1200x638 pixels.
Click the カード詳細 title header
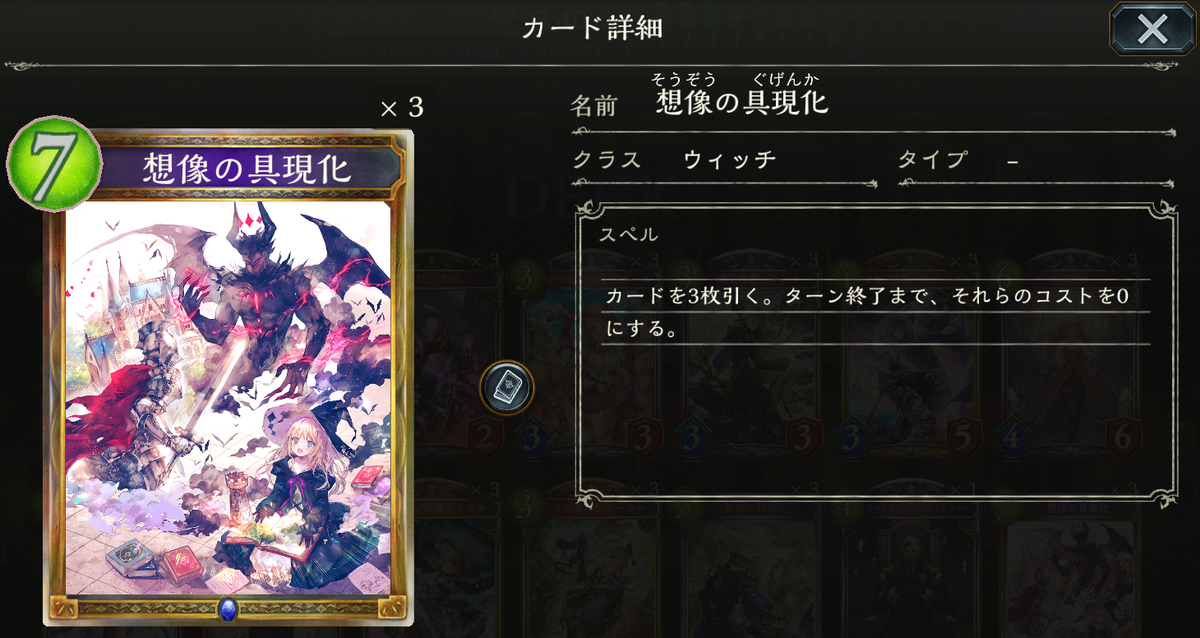point(592,29)
